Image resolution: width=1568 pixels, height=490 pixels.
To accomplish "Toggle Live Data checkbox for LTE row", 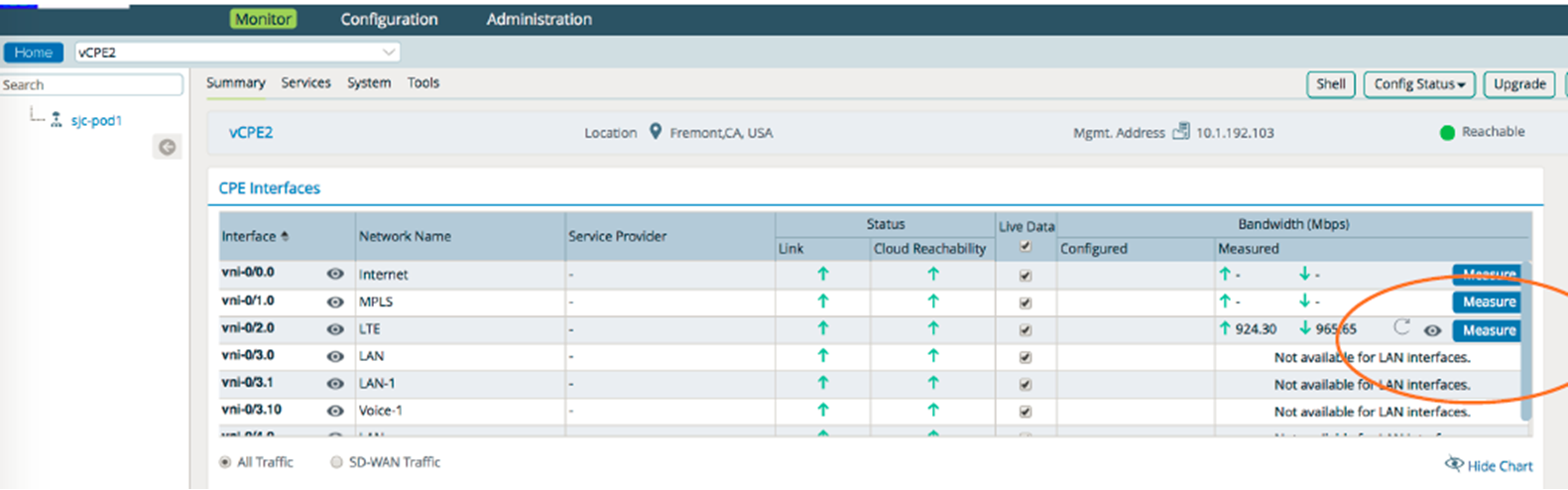I will tap(1025, 330).
